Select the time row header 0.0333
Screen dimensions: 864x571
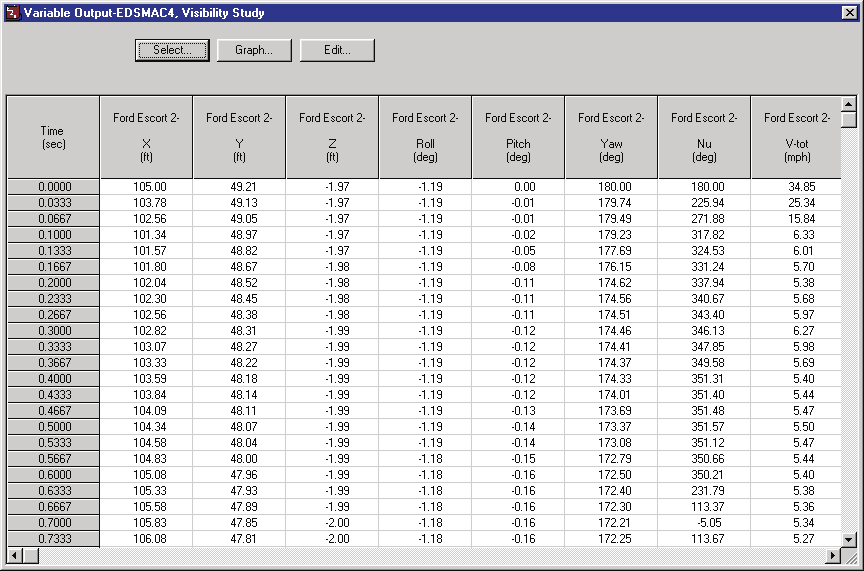point(53,203)
